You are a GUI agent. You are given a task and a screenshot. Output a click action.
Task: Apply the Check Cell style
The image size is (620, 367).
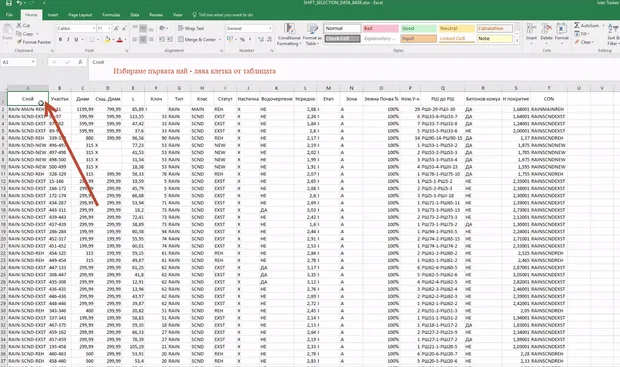[342, 39]
